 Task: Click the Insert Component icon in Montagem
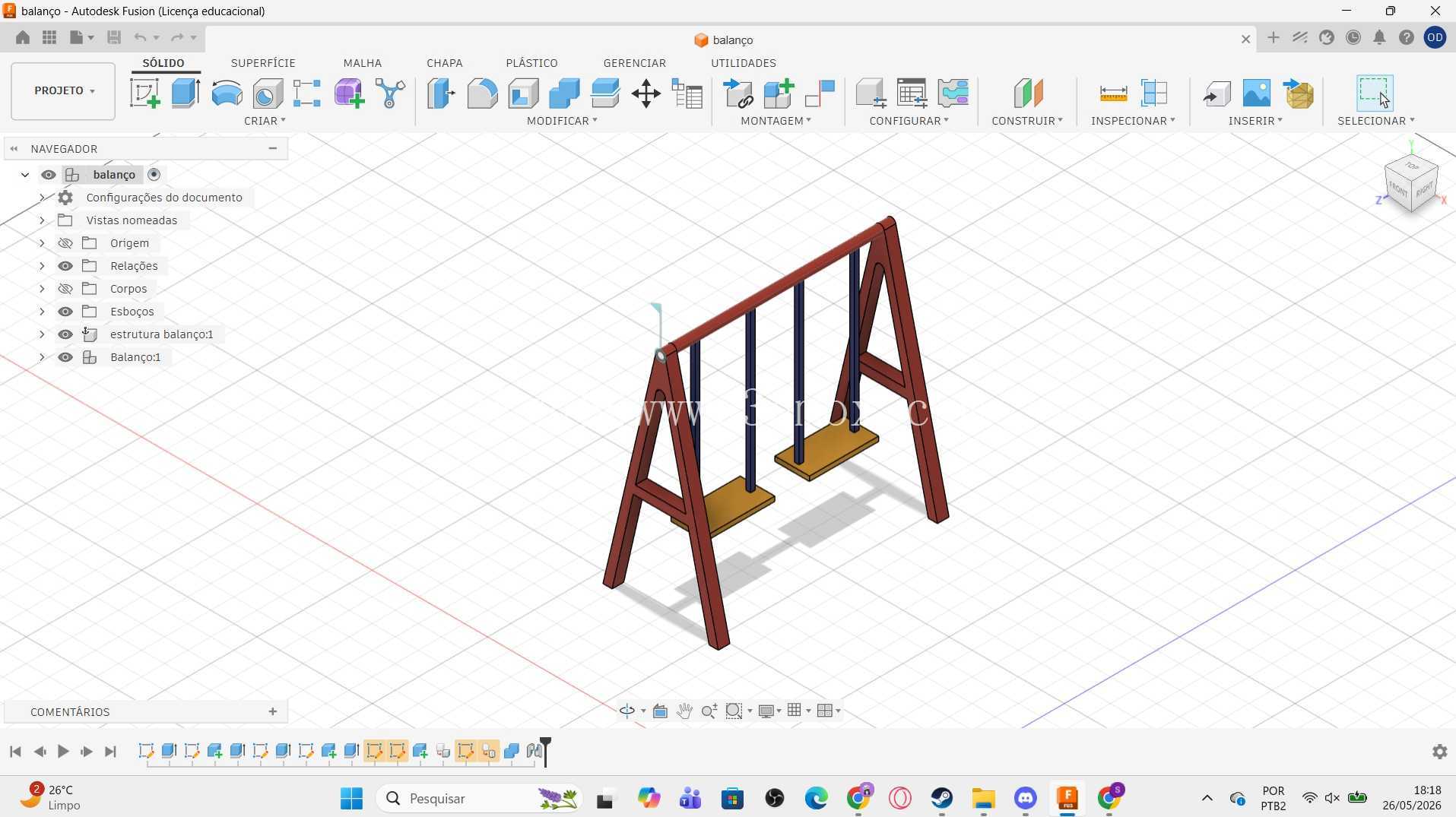point(738,93)
